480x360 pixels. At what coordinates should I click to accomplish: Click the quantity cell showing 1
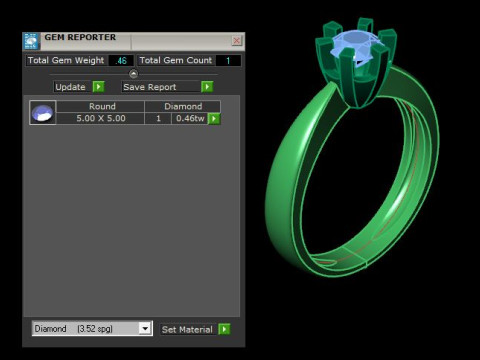(x=158, y=118)
